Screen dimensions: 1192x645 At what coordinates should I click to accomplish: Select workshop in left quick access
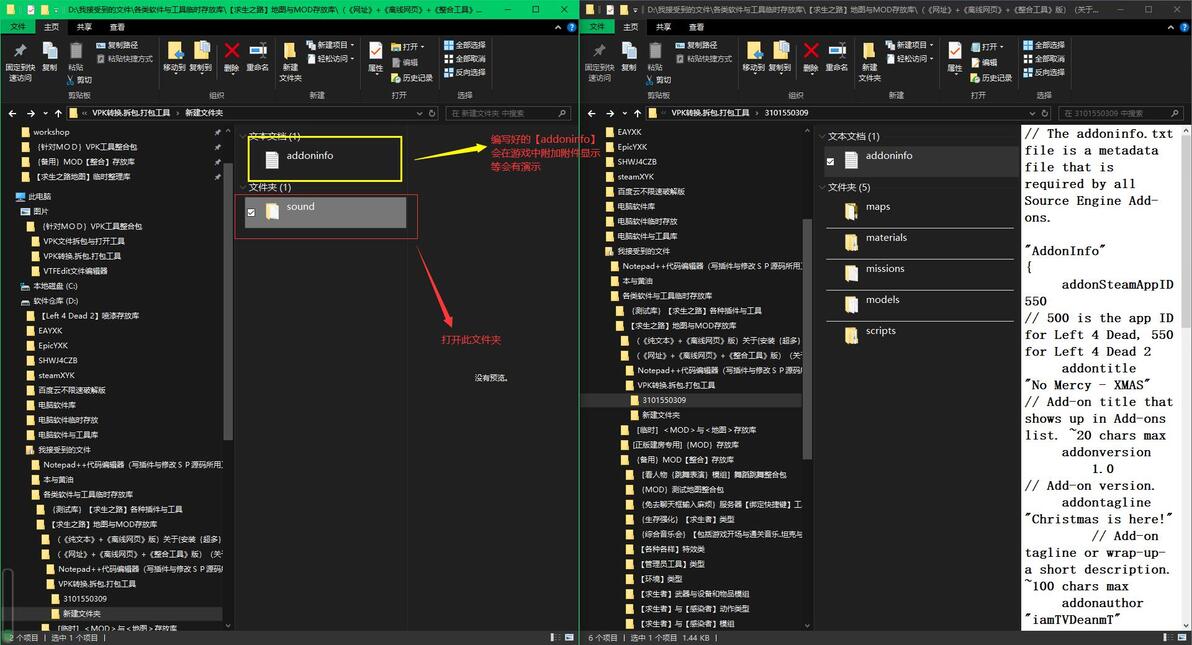coord(51,132)
